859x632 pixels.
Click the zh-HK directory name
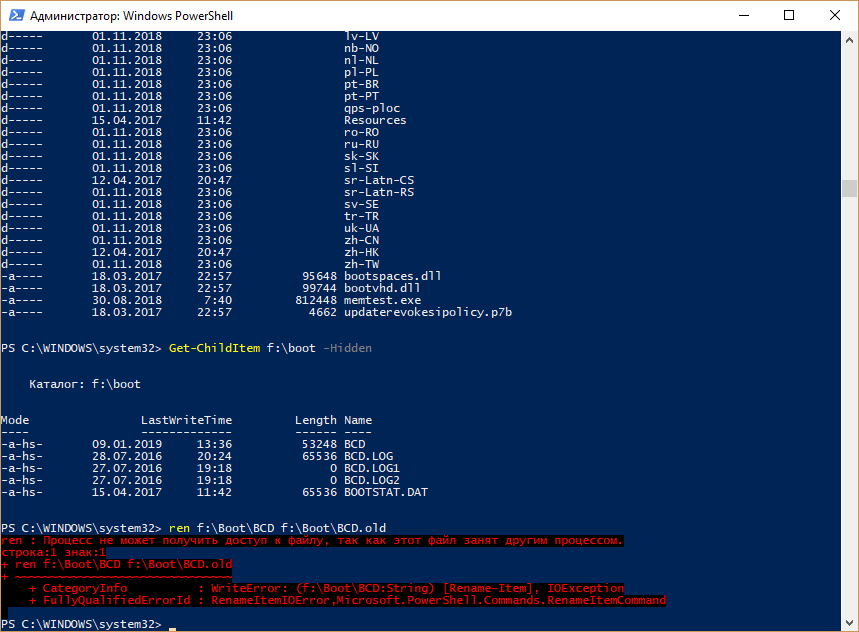[x=361, y=252]
